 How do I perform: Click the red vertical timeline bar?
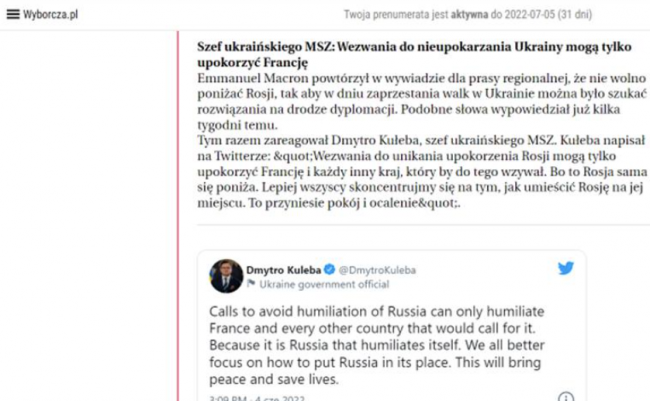(x=178, y=216)
